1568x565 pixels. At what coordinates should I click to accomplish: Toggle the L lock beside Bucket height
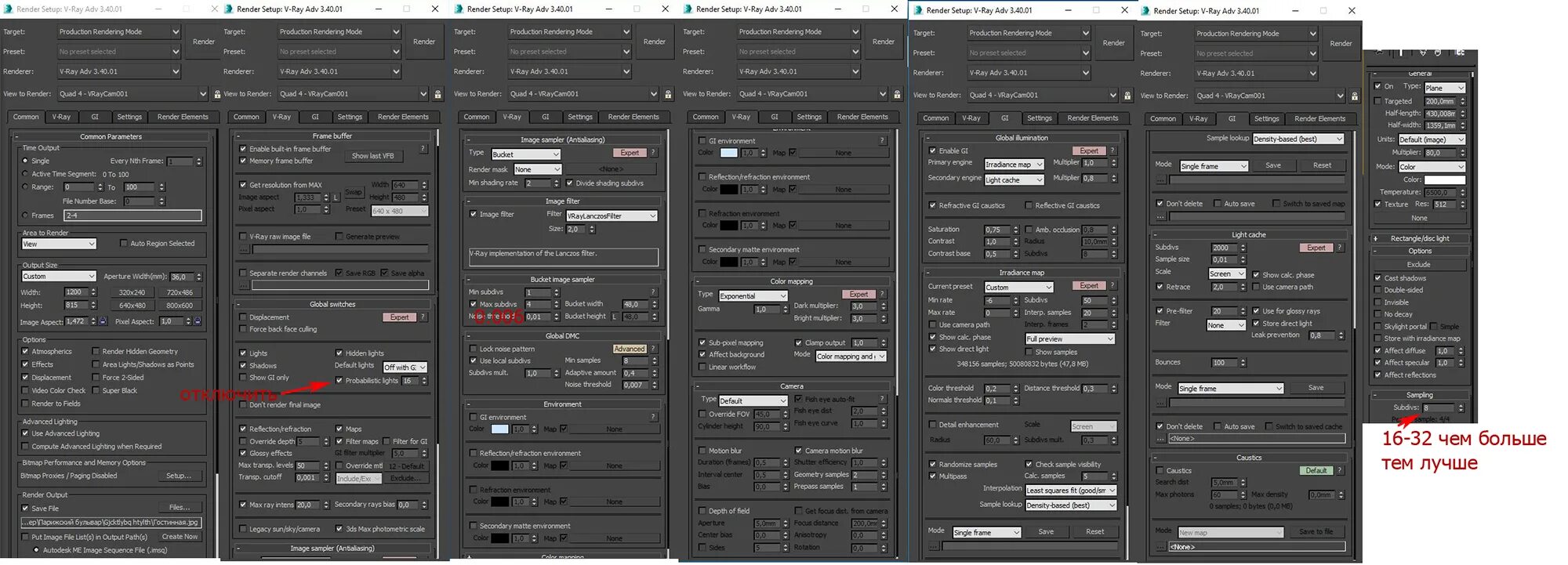click(x=615, y=317)
